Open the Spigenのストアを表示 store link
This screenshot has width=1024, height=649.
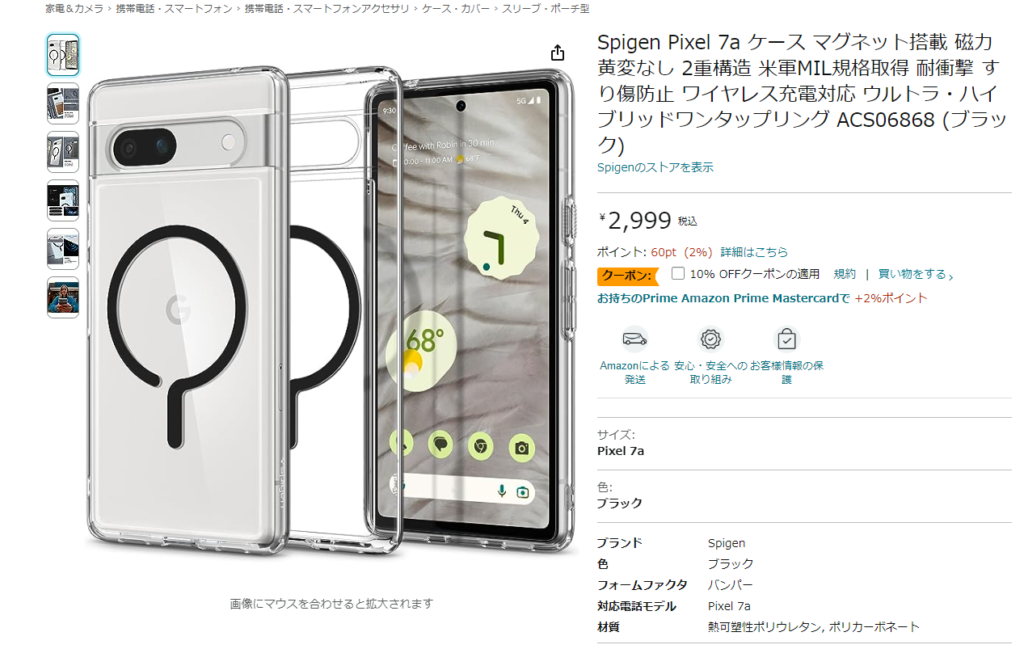655,167
